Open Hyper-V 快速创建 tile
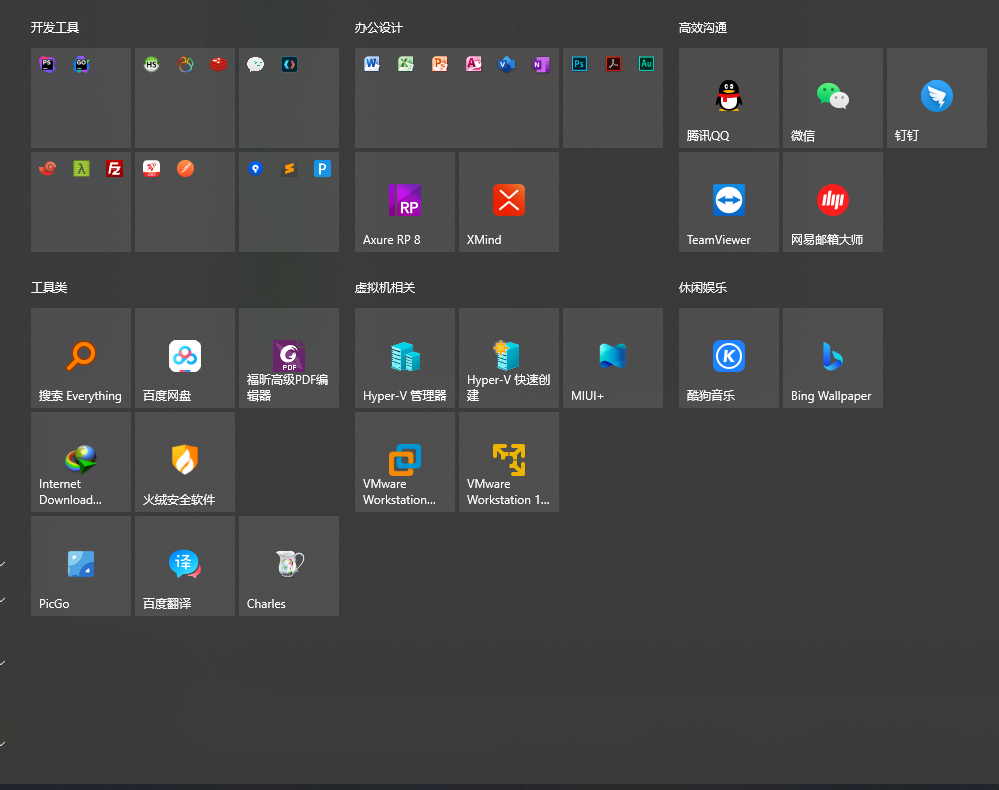The height and width of the screenshot is (790, 999). point(509,358)
